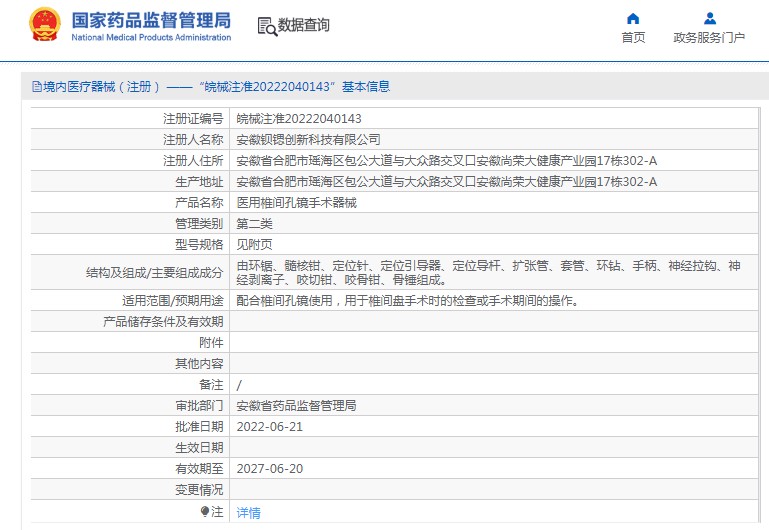Viewport: 769px width, 530px height.
Task: Click the 国家药品监督管理局 title text
Action: coord(151,20)
